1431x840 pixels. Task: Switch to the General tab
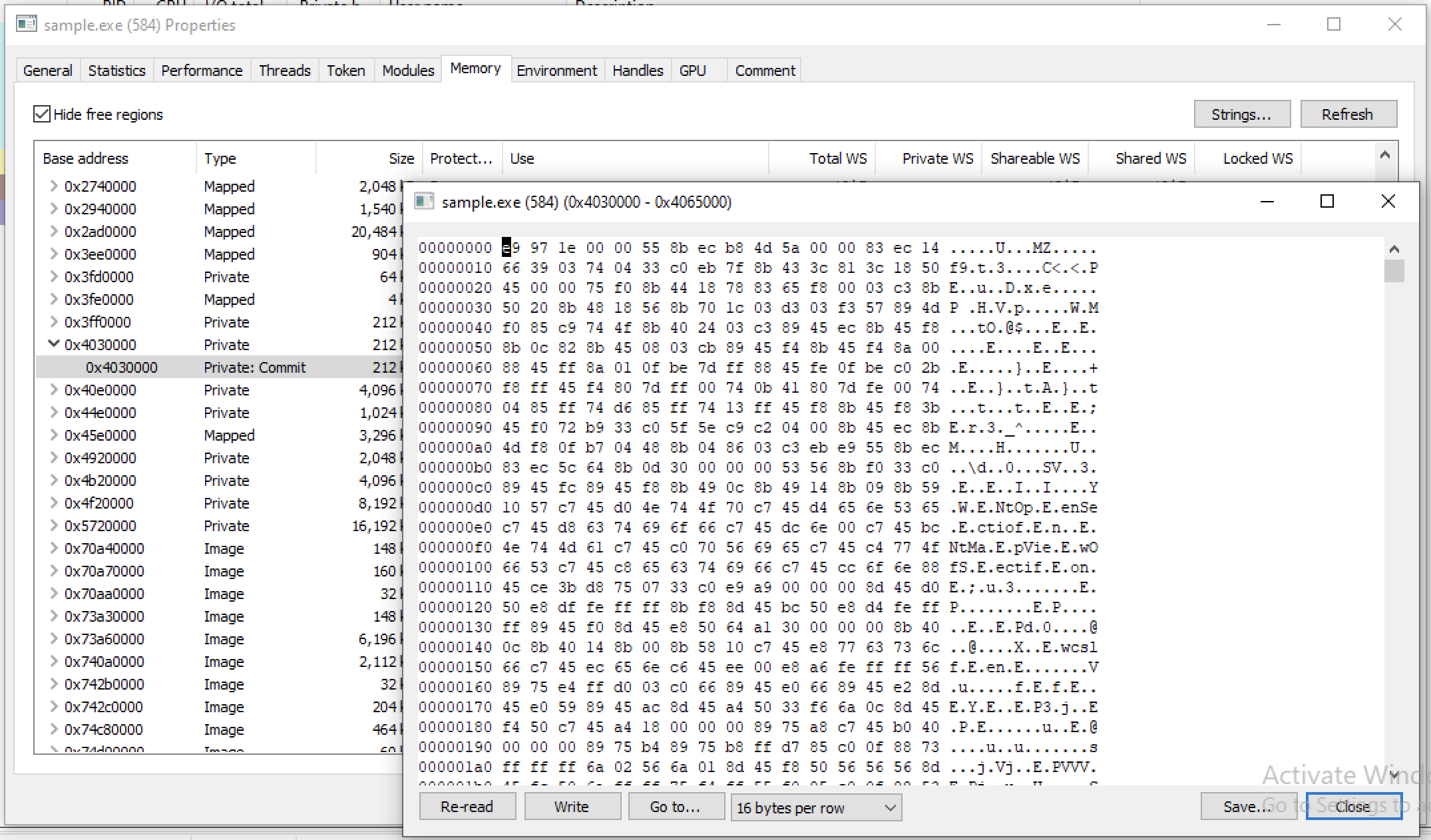pyautogui.click(x=47, y=71)
